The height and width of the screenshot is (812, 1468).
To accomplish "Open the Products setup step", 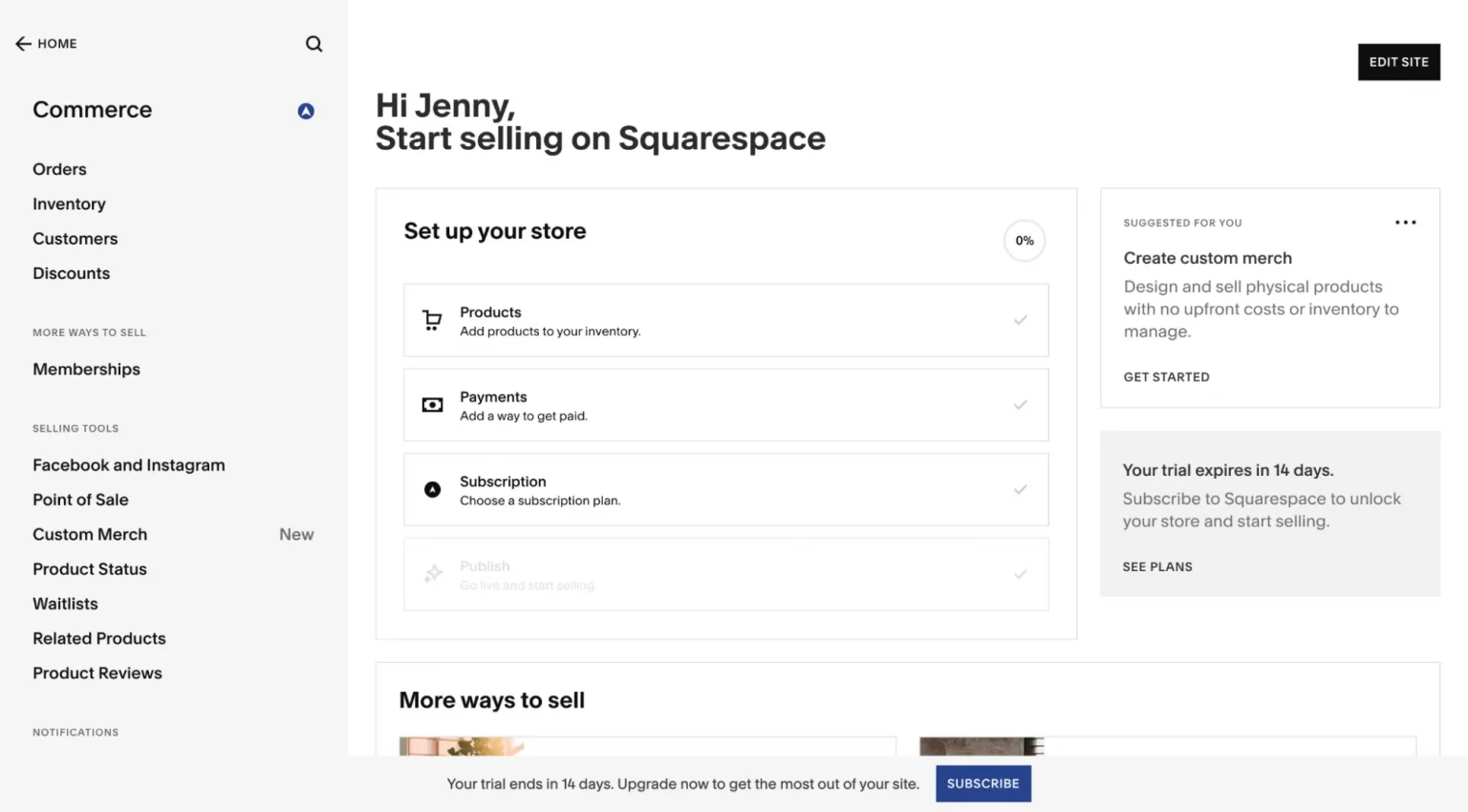I will tap(725, 321).
